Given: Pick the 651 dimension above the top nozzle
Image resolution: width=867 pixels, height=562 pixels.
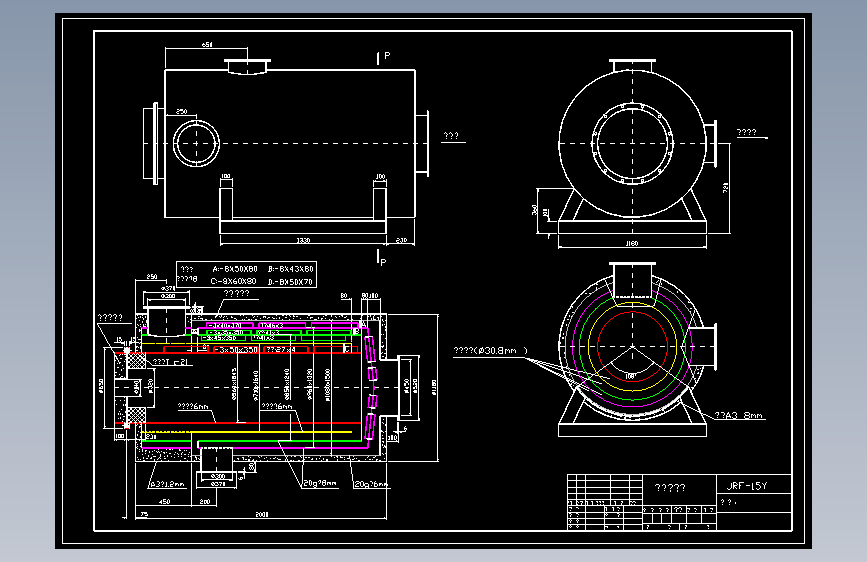Looking at the screenshot, I should (x=207, y=44).
